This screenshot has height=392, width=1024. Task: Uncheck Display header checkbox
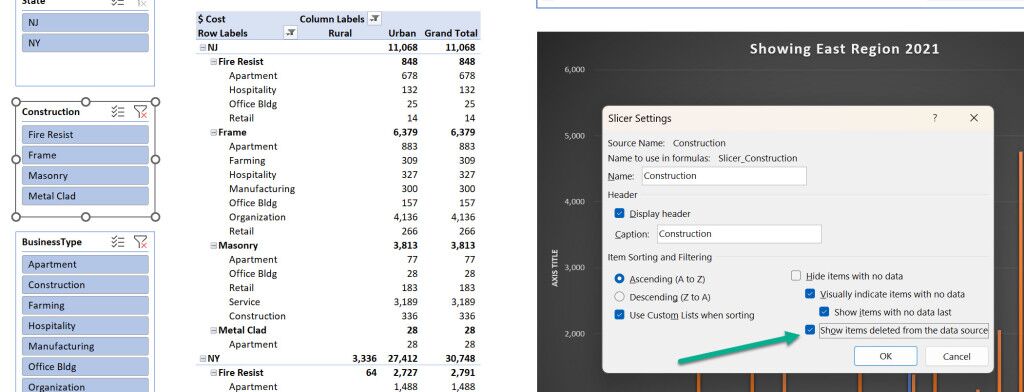(x=620, y=214)
